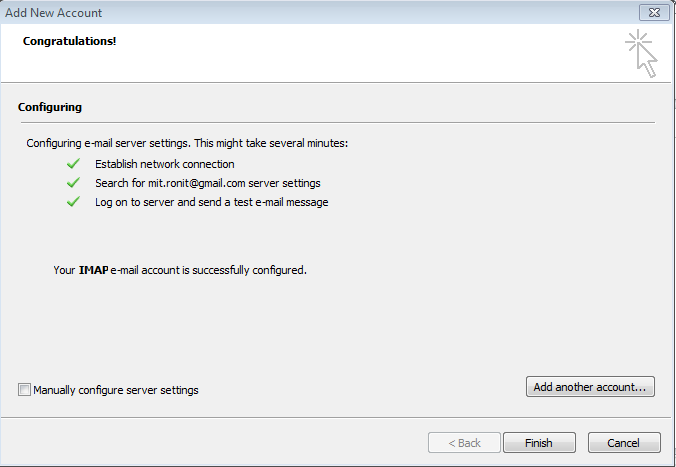Enable Manually configure server settings checkbox
This screenshot has height=467, width=676.
pos(24,390)
